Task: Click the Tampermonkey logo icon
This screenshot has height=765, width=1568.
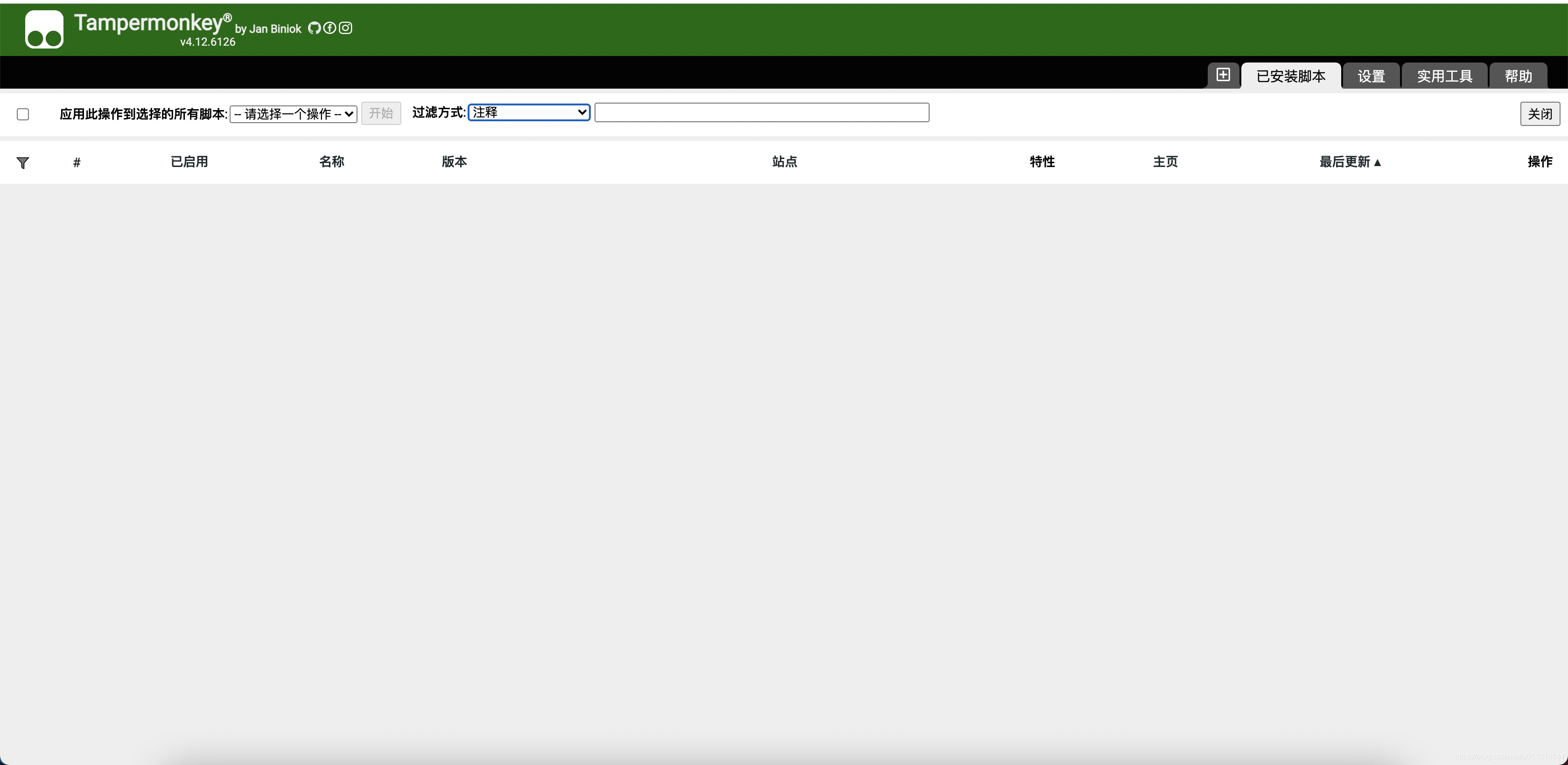Action: click(x=44, y=29)
